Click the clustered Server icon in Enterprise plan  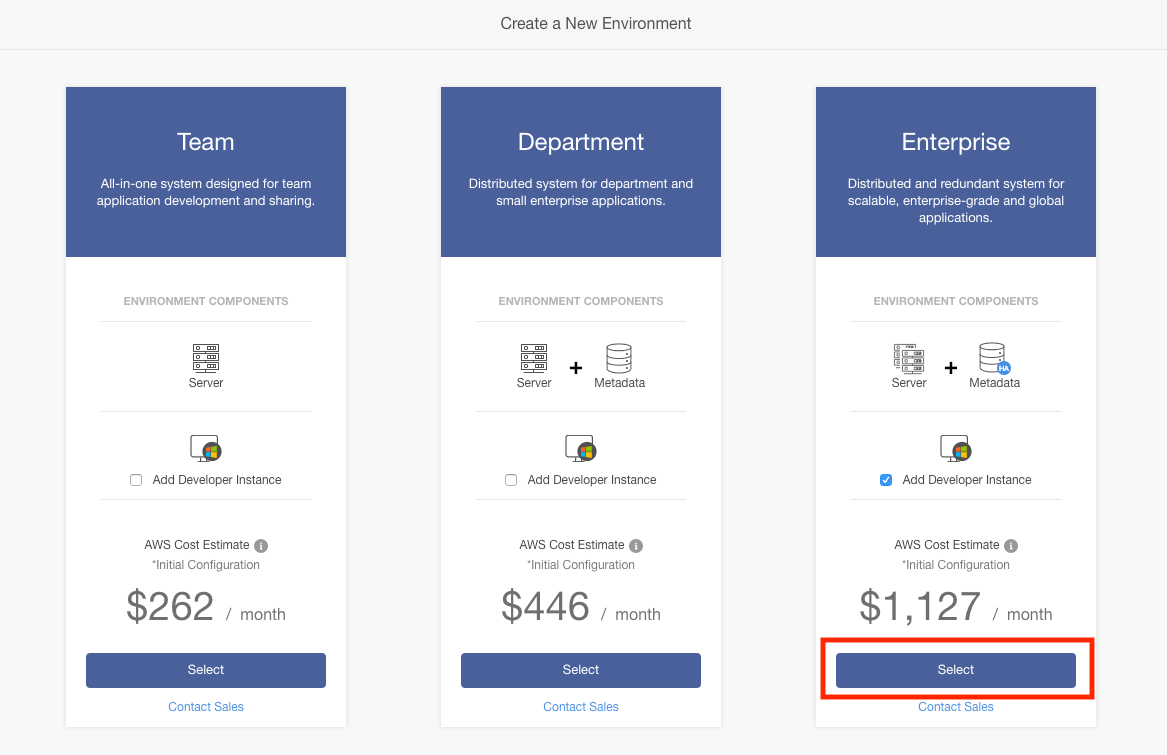tap(908, 358)
